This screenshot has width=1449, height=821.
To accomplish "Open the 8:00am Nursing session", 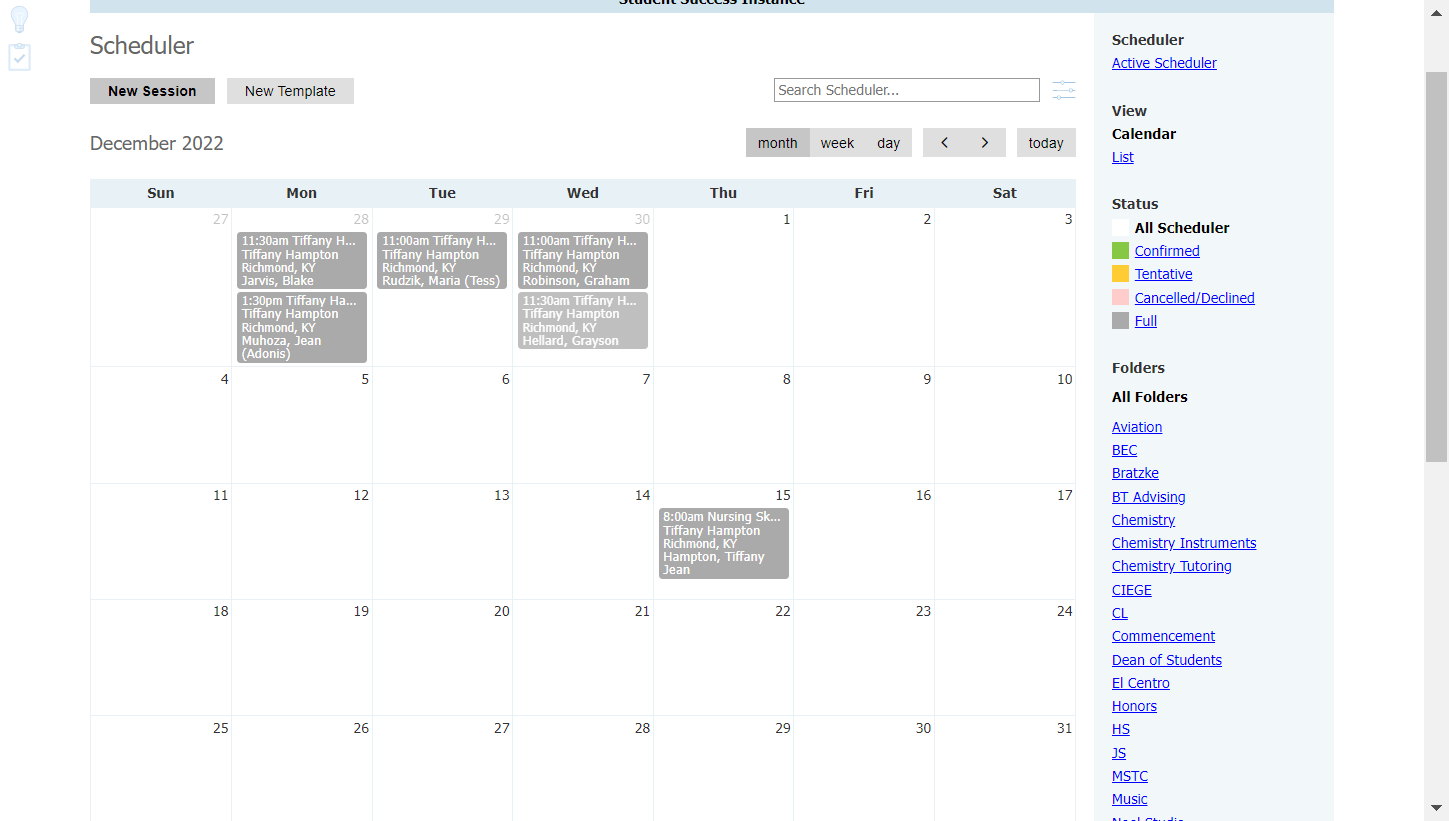I will (724, 543).
